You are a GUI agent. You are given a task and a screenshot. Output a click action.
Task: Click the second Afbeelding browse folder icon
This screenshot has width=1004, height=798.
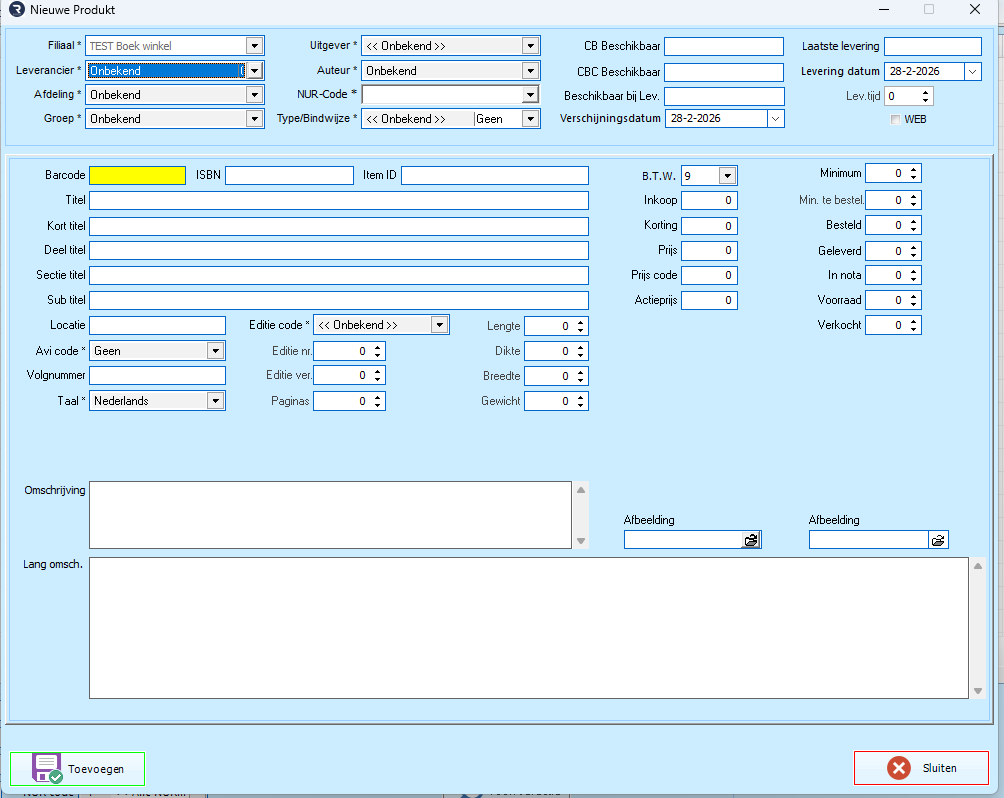point(938,540)
